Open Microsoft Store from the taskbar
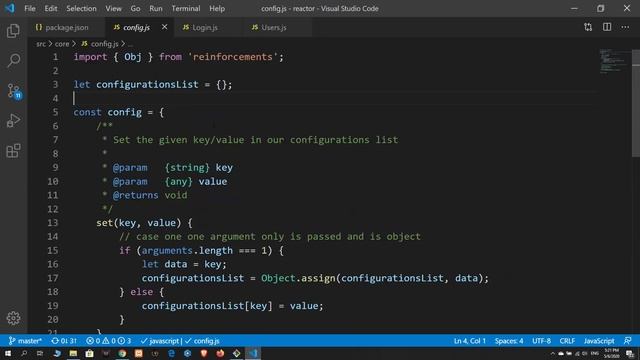 tap(89, 353)
